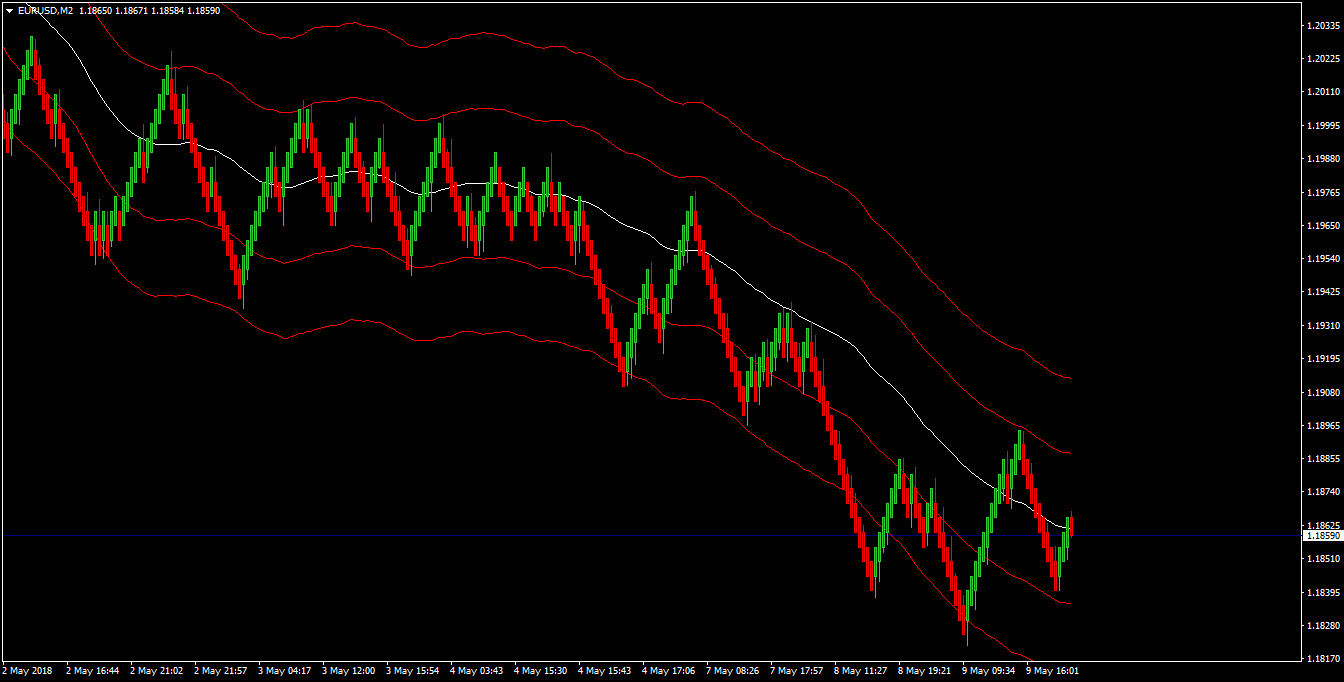The image size is (1344, 682).
Task: Click the 1.18650 open price in header
Action: pos(95,10)
